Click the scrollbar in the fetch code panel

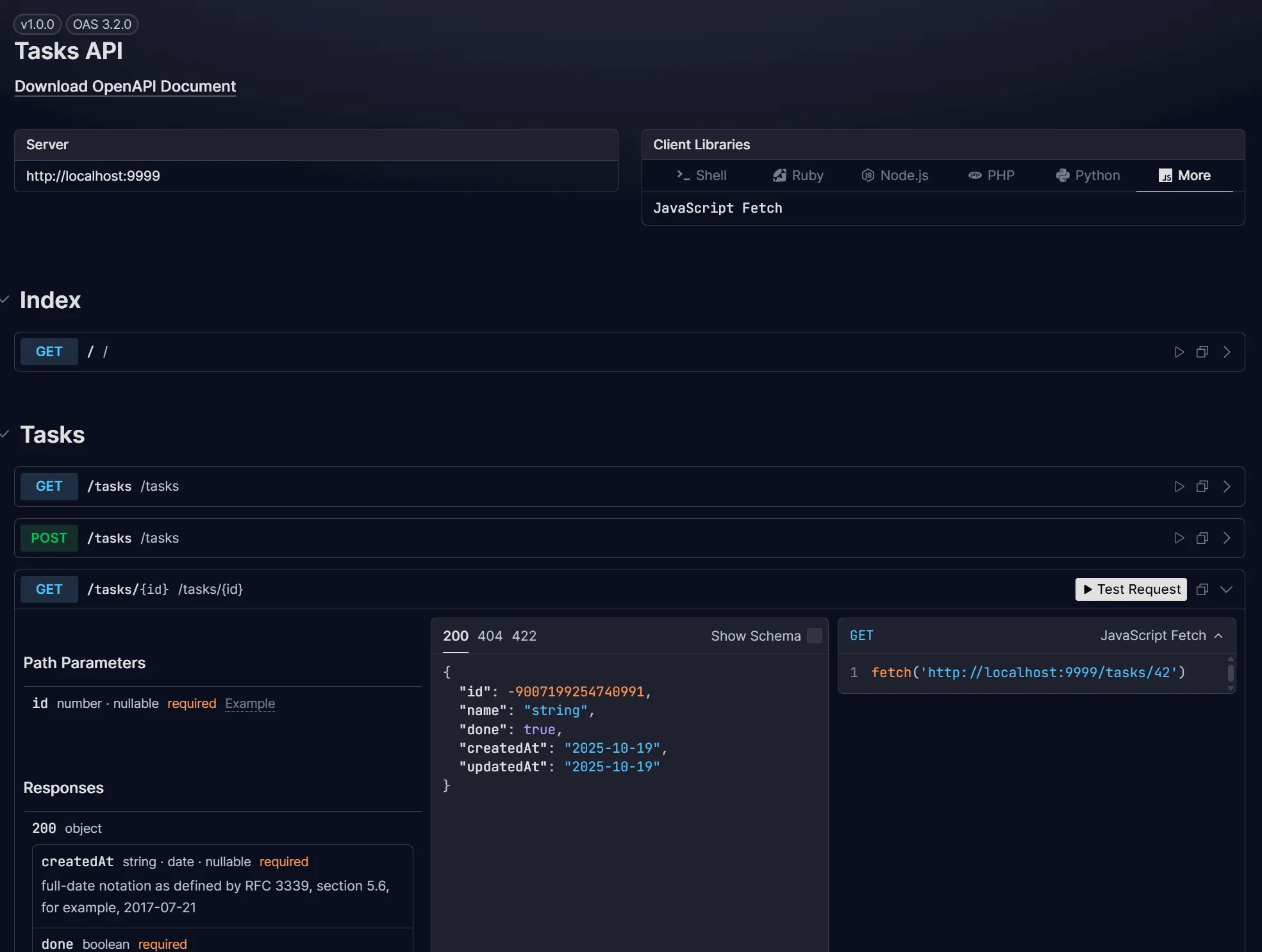click(1230, 674)
